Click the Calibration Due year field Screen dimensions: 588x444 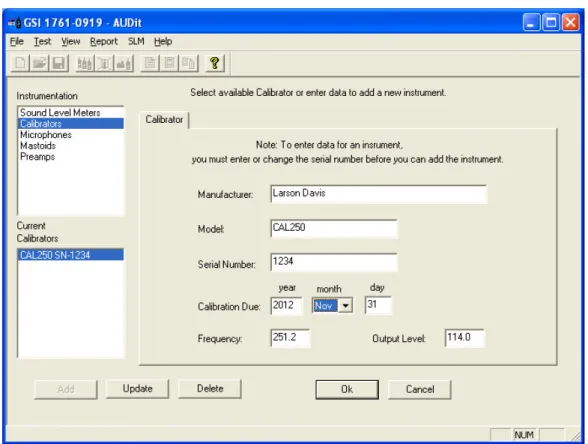click(x=286, y=305)
